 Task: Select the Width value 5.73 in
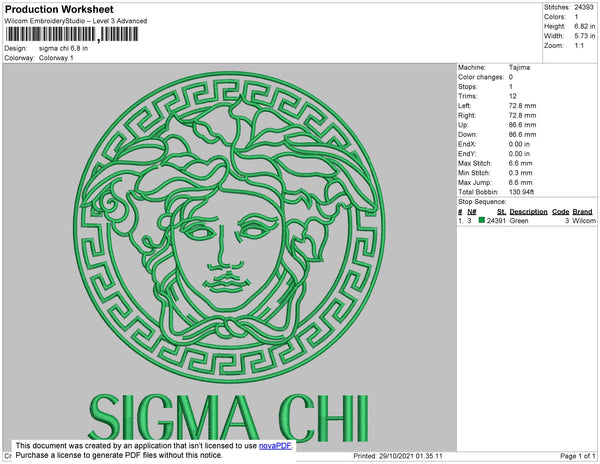[585, 36]
